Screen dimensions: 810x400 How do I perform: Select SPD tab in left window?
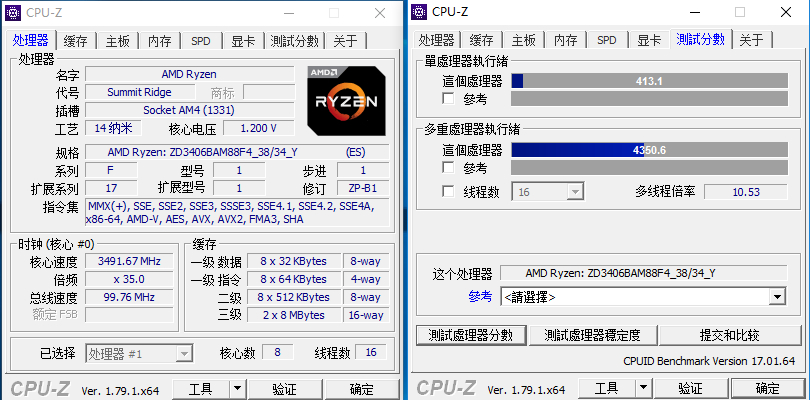[x=201, y=41]
